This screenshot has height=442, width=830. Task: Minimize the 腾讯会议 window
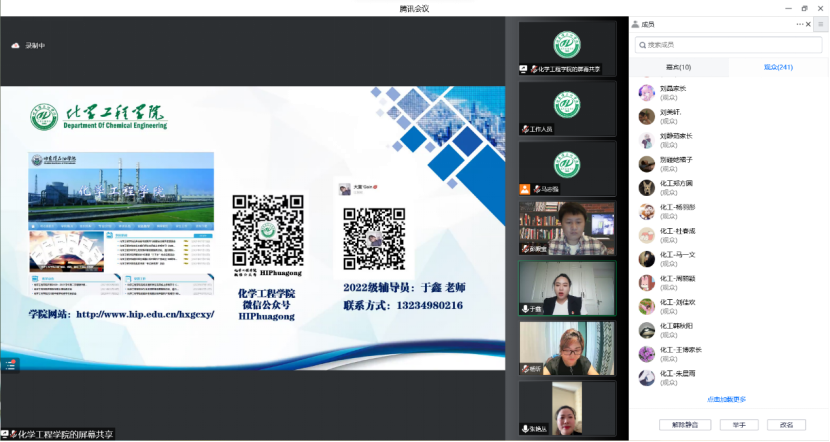click(788, 8)
